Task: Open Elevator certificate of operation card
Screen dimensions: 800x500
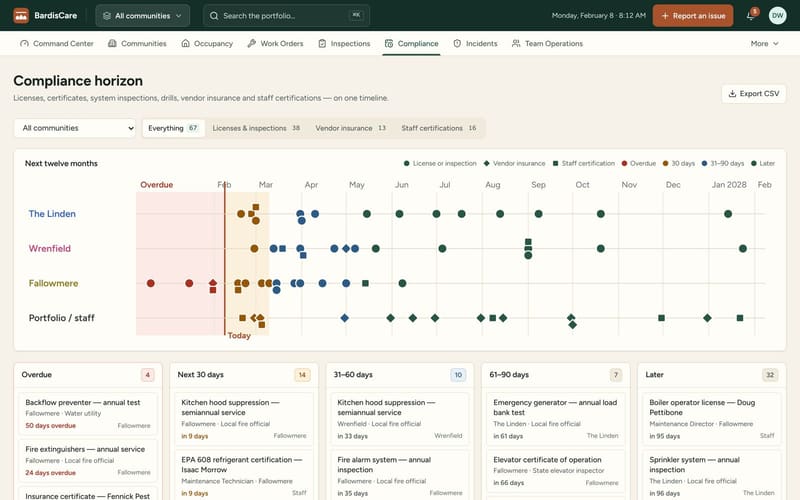Action: pos(556,471)
